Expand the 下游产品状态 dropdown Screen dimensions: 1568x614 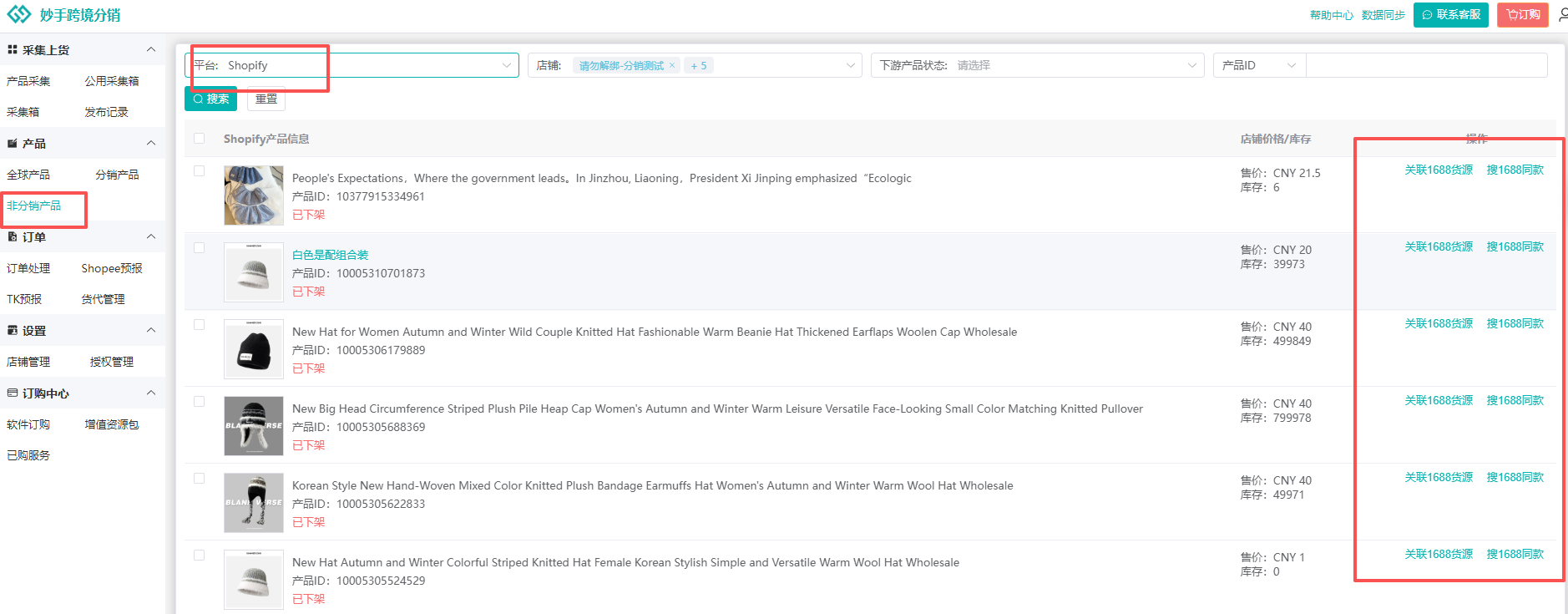(1037, 65)
